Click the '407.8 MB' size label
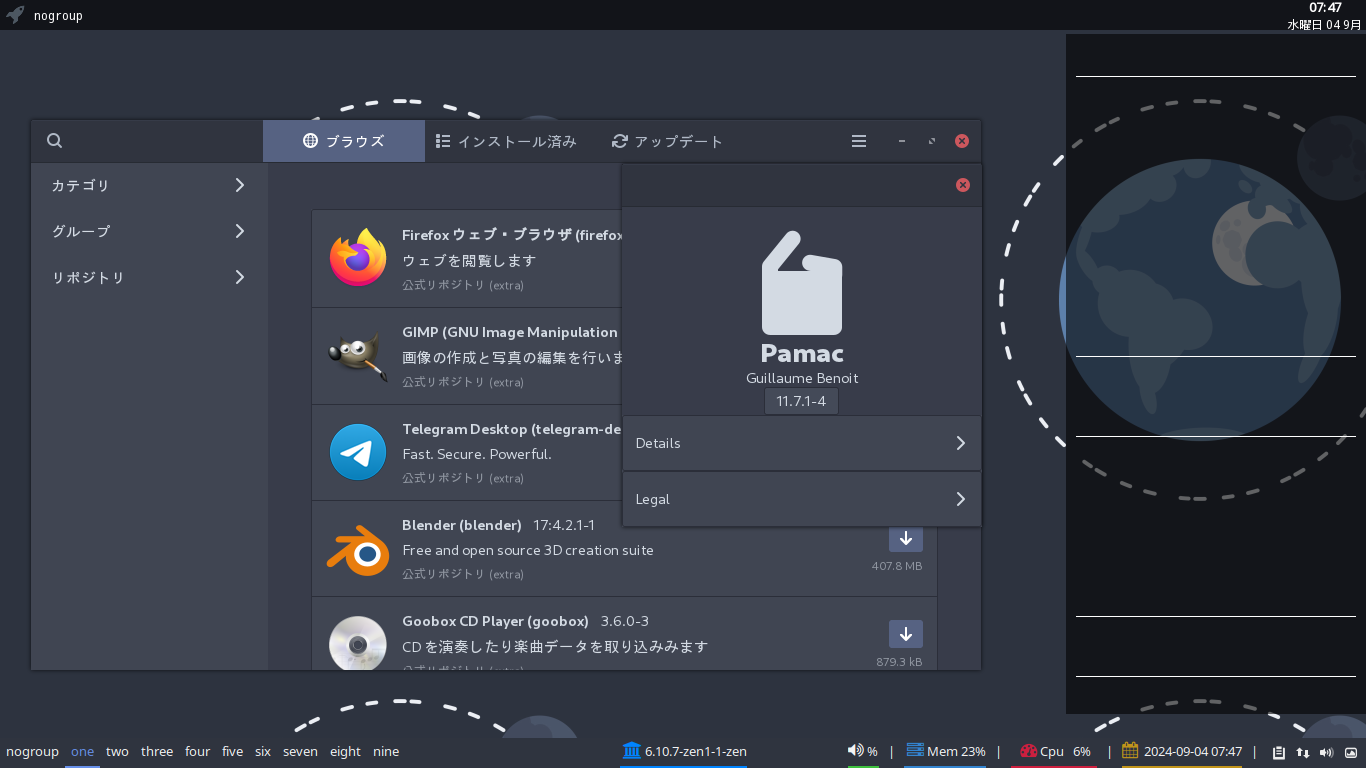Viewport: 1366px width, 768px height. tap(897, 566)
